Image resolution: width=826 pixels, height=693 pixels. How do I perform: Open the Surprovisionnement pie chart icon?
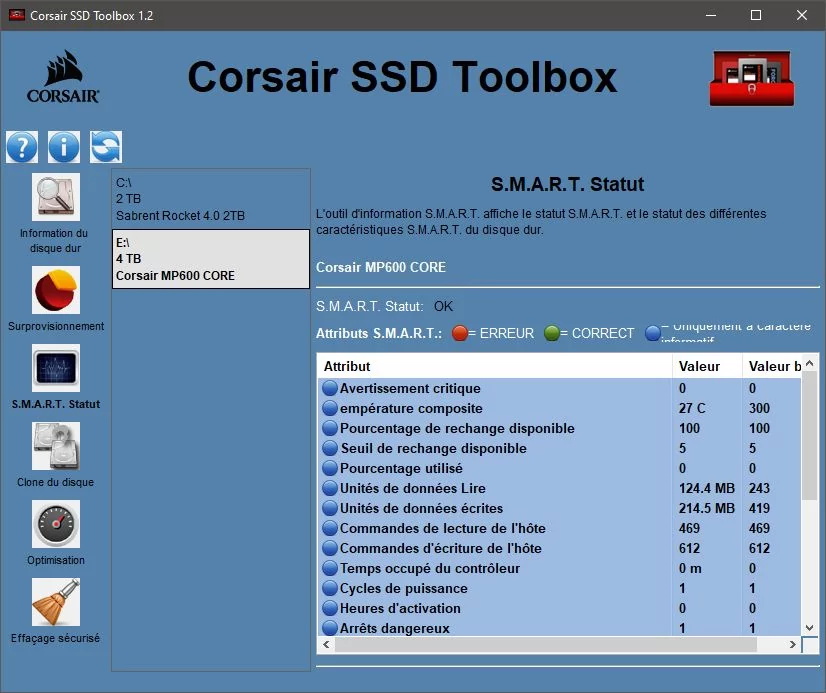coord(56,290)
